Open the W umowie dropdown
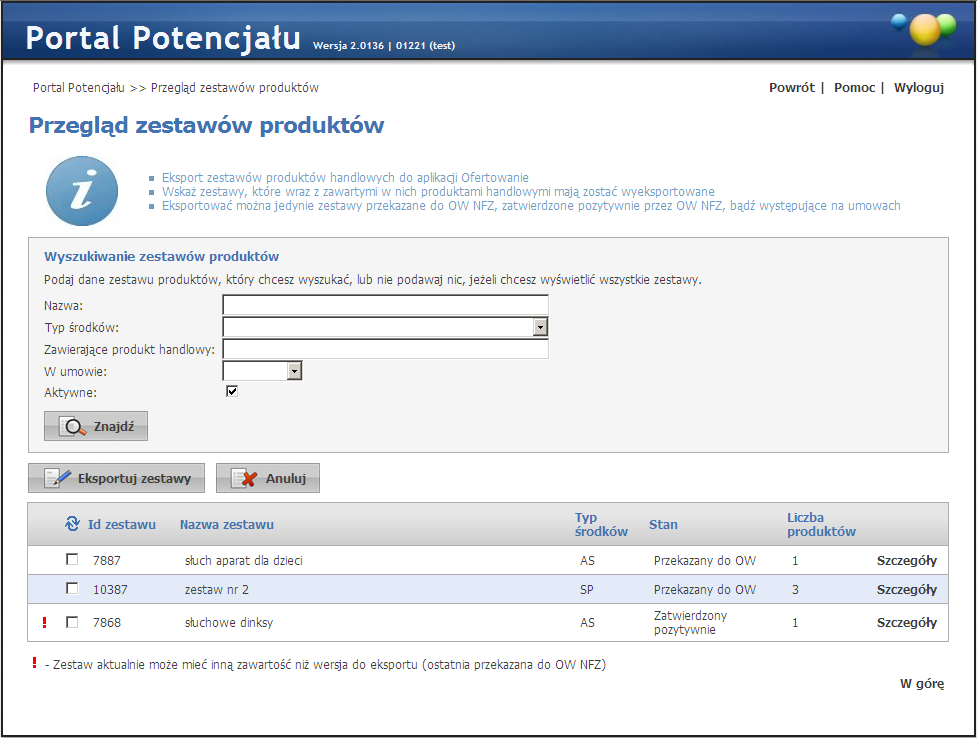Screen dimensions: 977x739 [294, 371]
